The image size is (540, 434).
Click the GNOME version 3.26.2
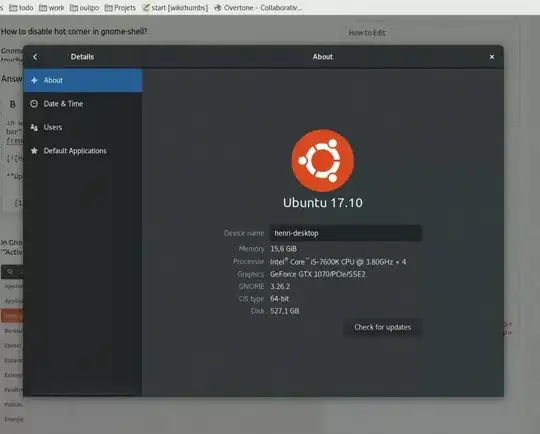tap(280, 287)
